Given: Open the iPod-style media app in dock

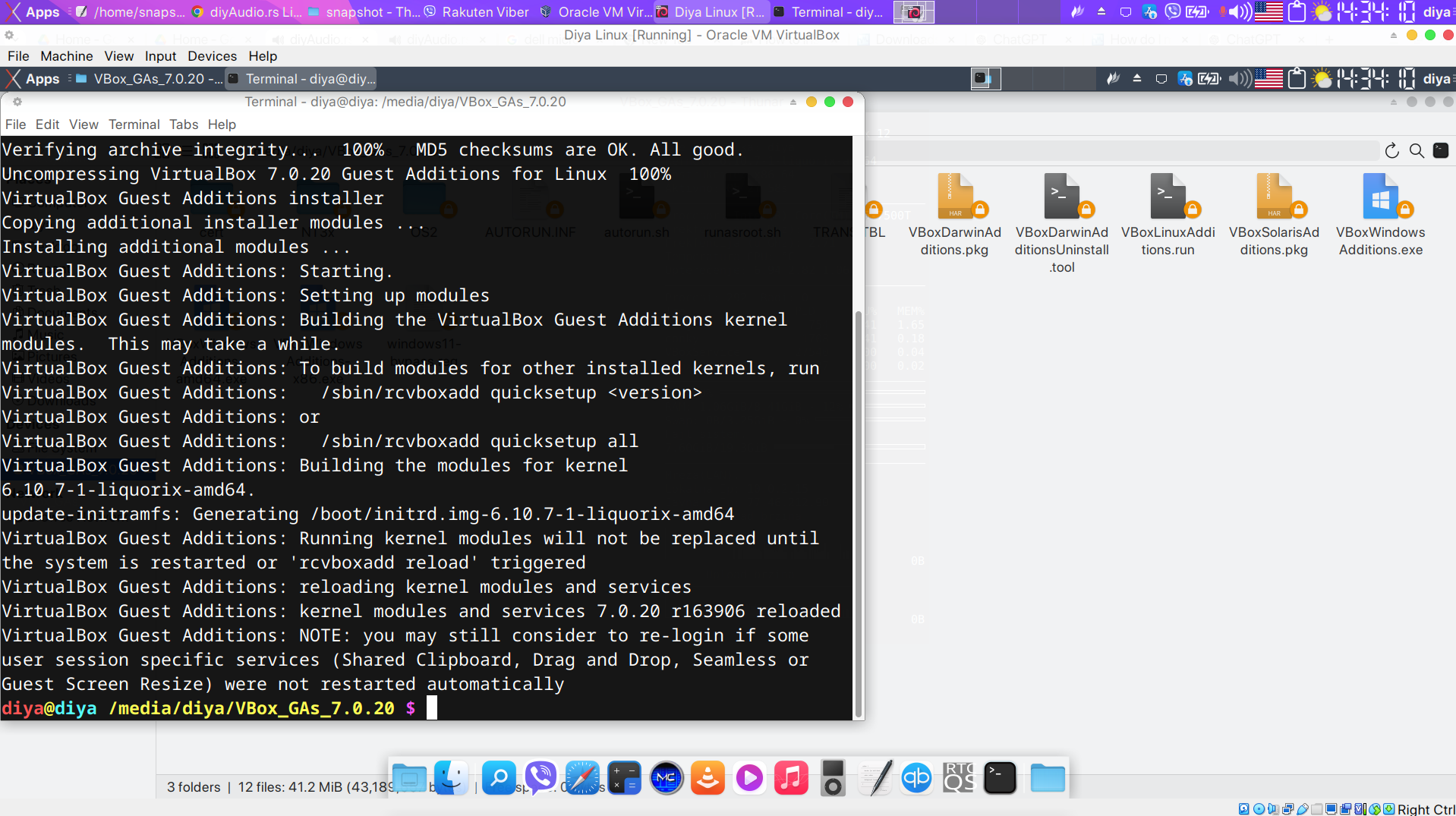Looking at the screenshot, I should 833,778.
